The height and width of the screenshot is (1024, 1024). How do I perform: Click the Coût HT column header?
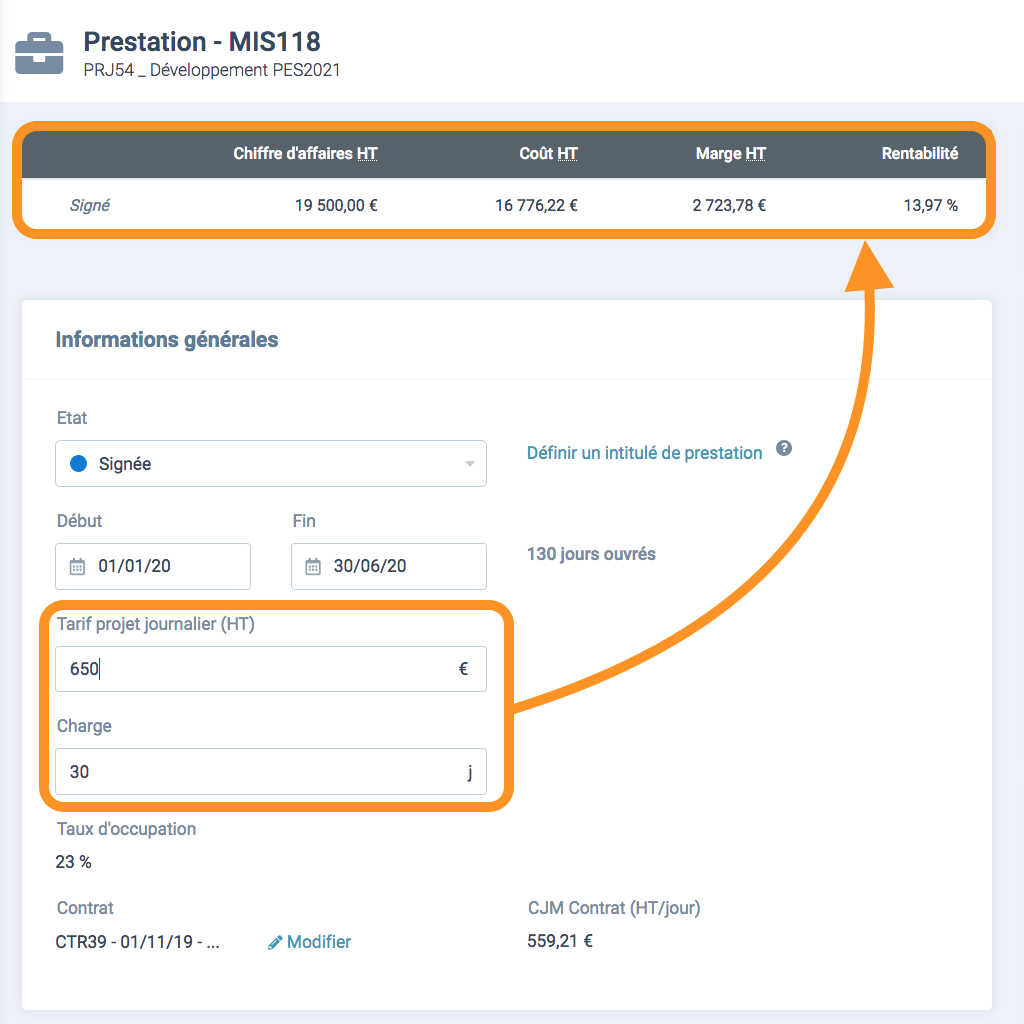[548, 153]
